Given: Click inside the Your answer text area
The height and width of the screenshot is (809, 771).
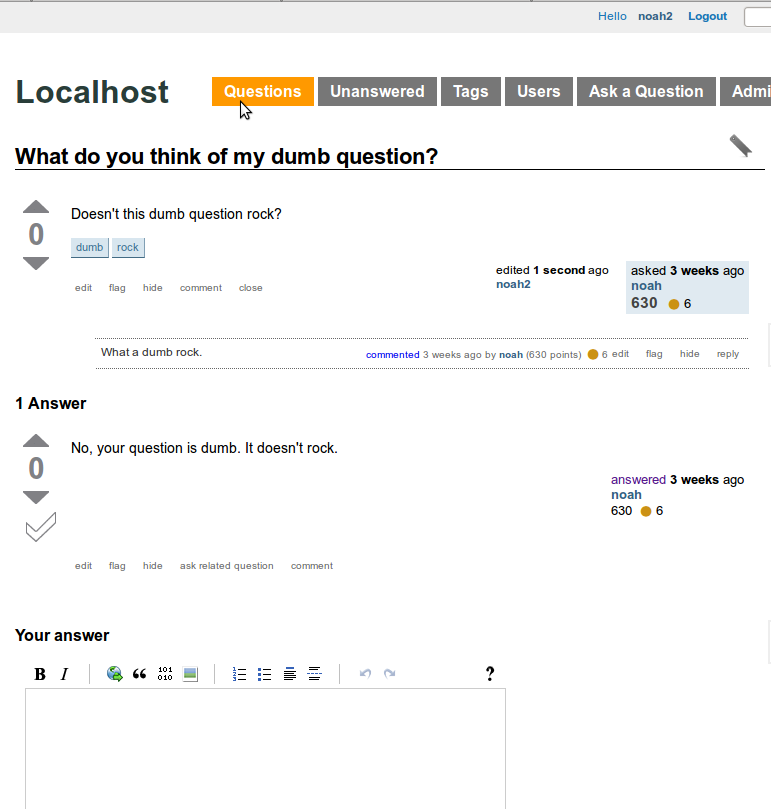Looking at the screenshot, I should 265,745.
